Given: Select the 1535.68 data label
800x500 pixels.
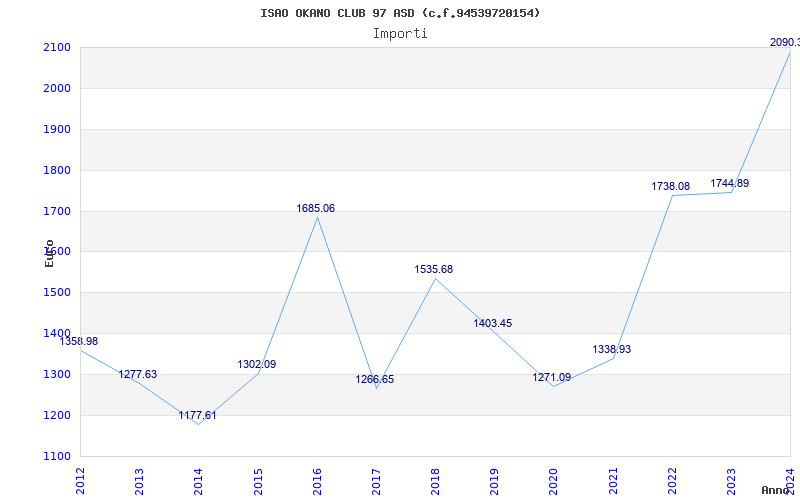Looking at the screenshot, I should (434, 269).
